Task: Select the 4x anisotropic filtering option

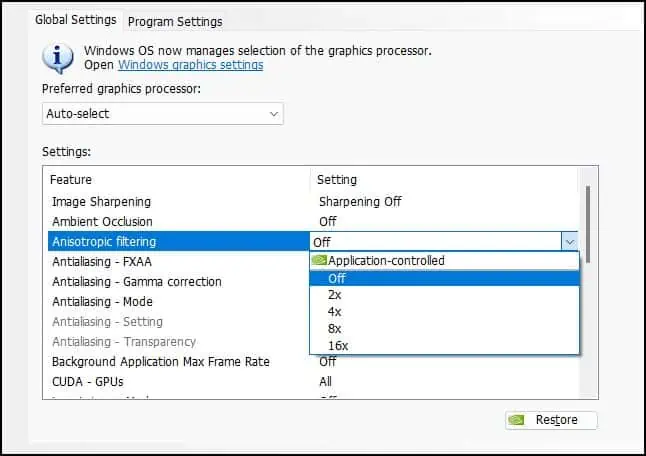Action: (x=334, y=312)
